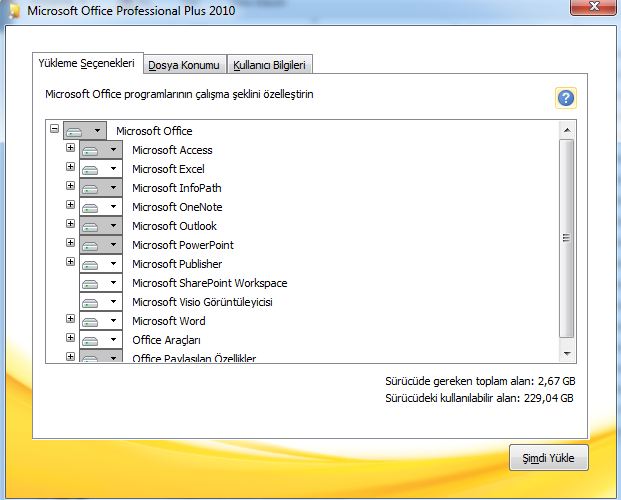
Task: Expand the Microsoft Publisher node
Action: (70, 261)
